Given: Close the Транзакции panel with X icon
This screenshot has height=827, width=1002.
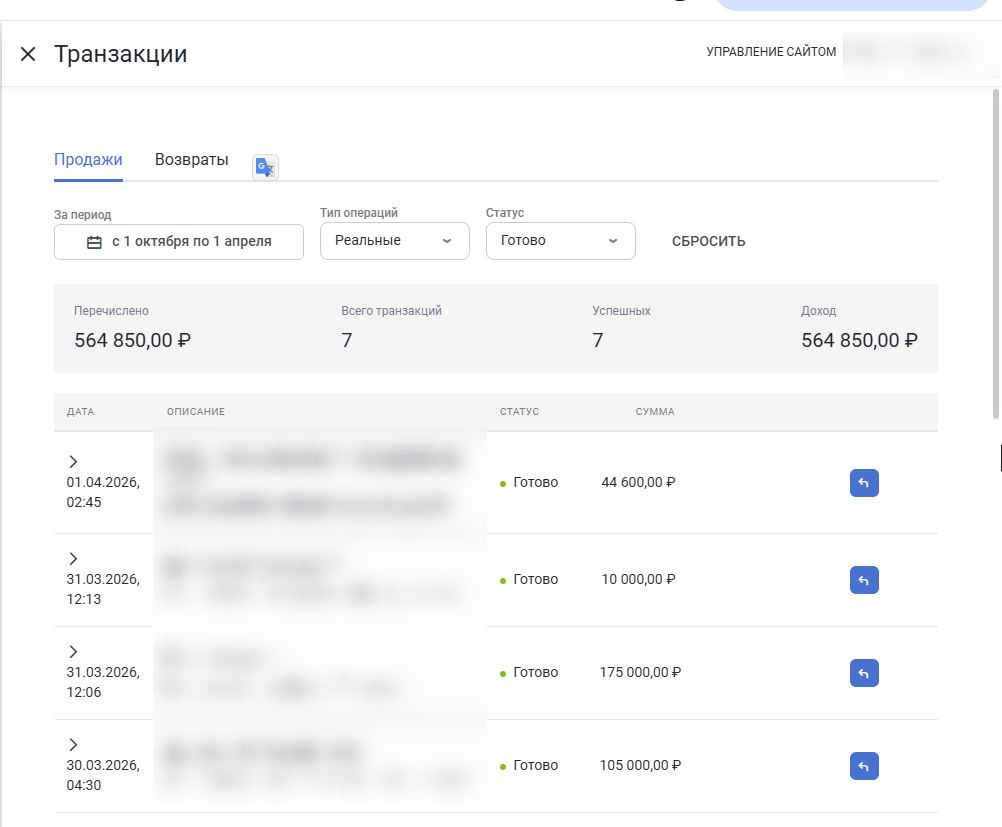Looking at the screenshot, I should click(x=28, y=54).
